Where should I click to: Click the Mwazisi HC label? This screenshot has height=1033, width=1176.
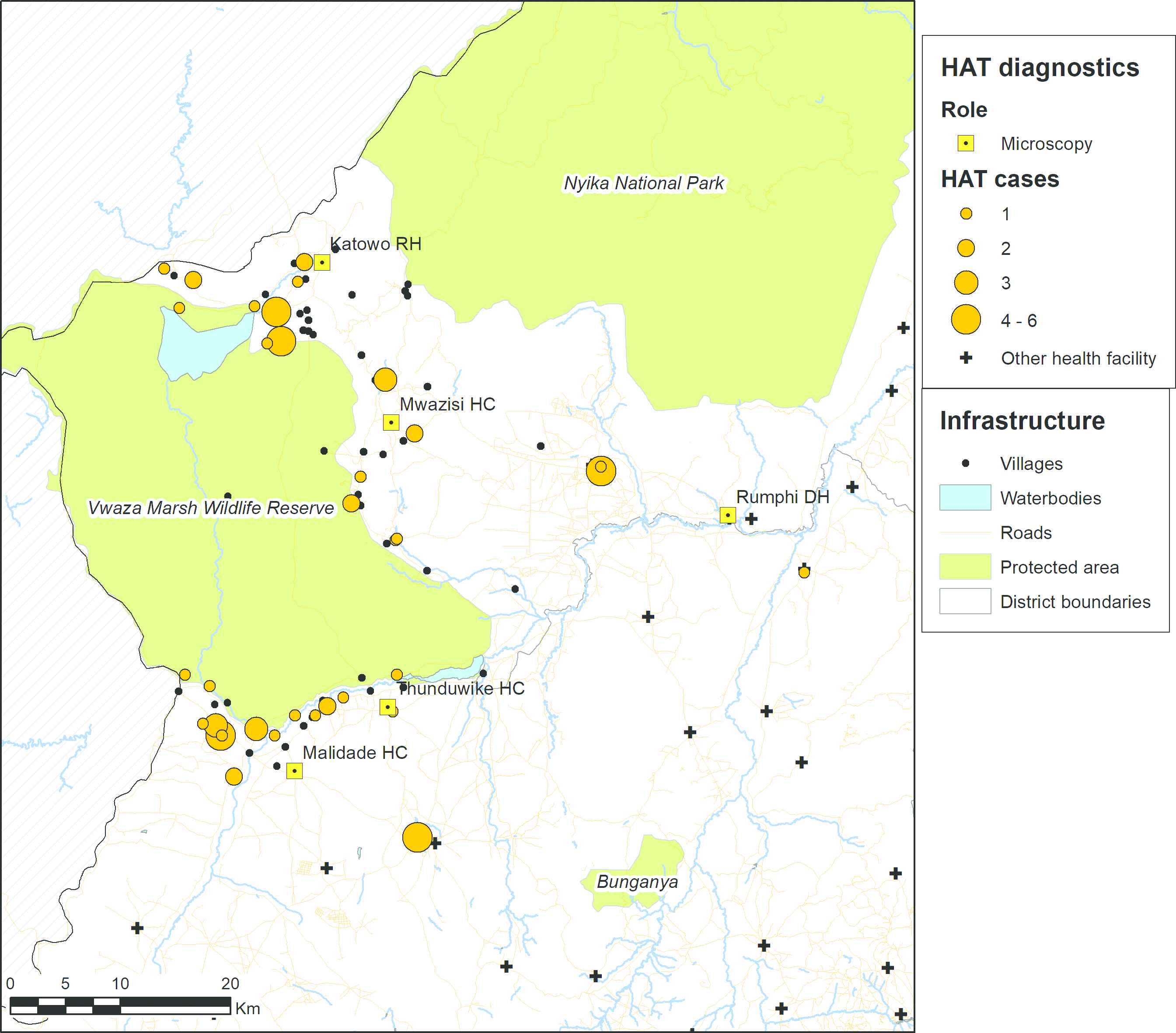tap(448, 404)
